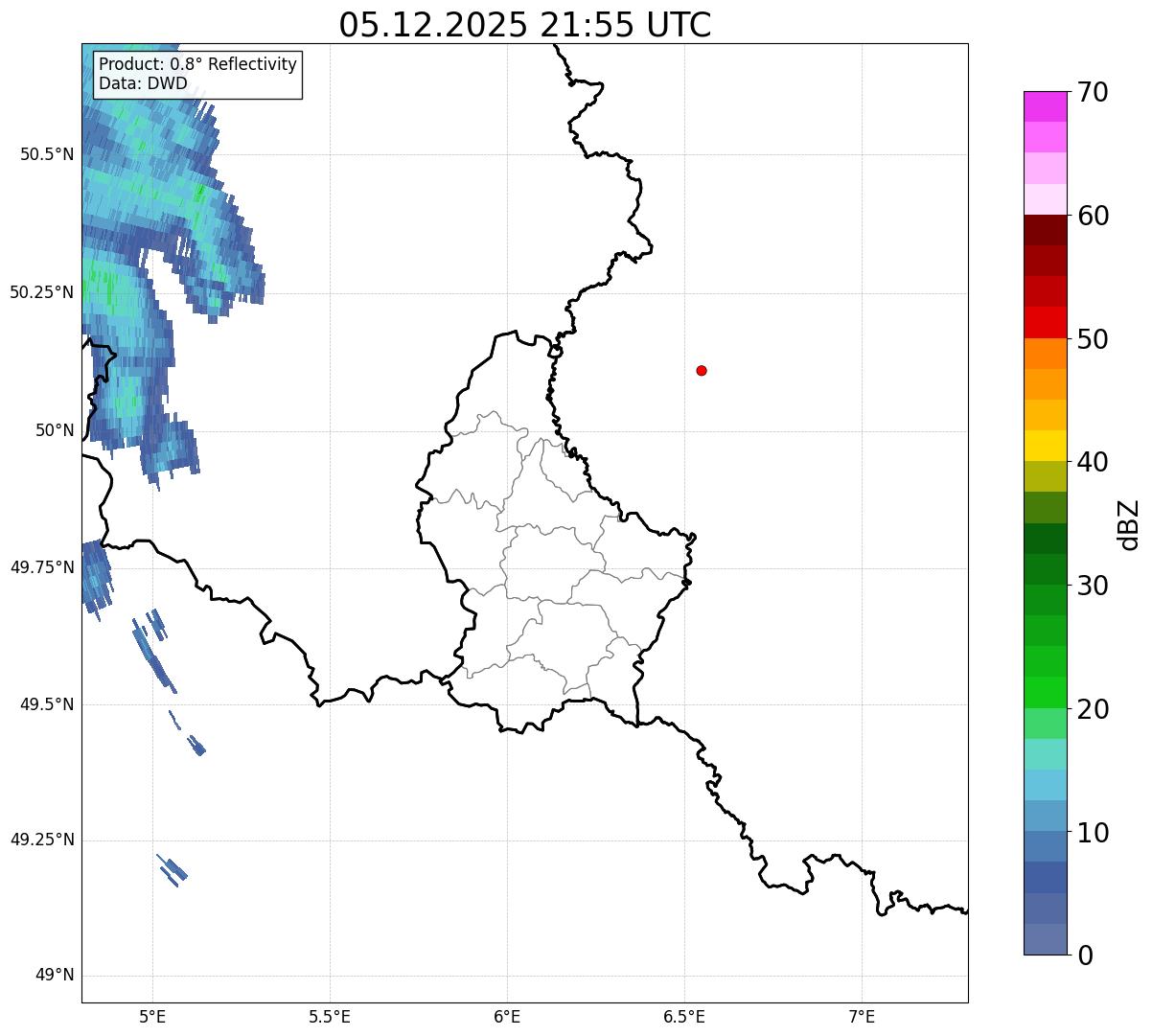Image resolution: width=1152 pixels, height=1036 pixels.
Task: Click the colorbar value 50
Action: (x=1093, y=339)
